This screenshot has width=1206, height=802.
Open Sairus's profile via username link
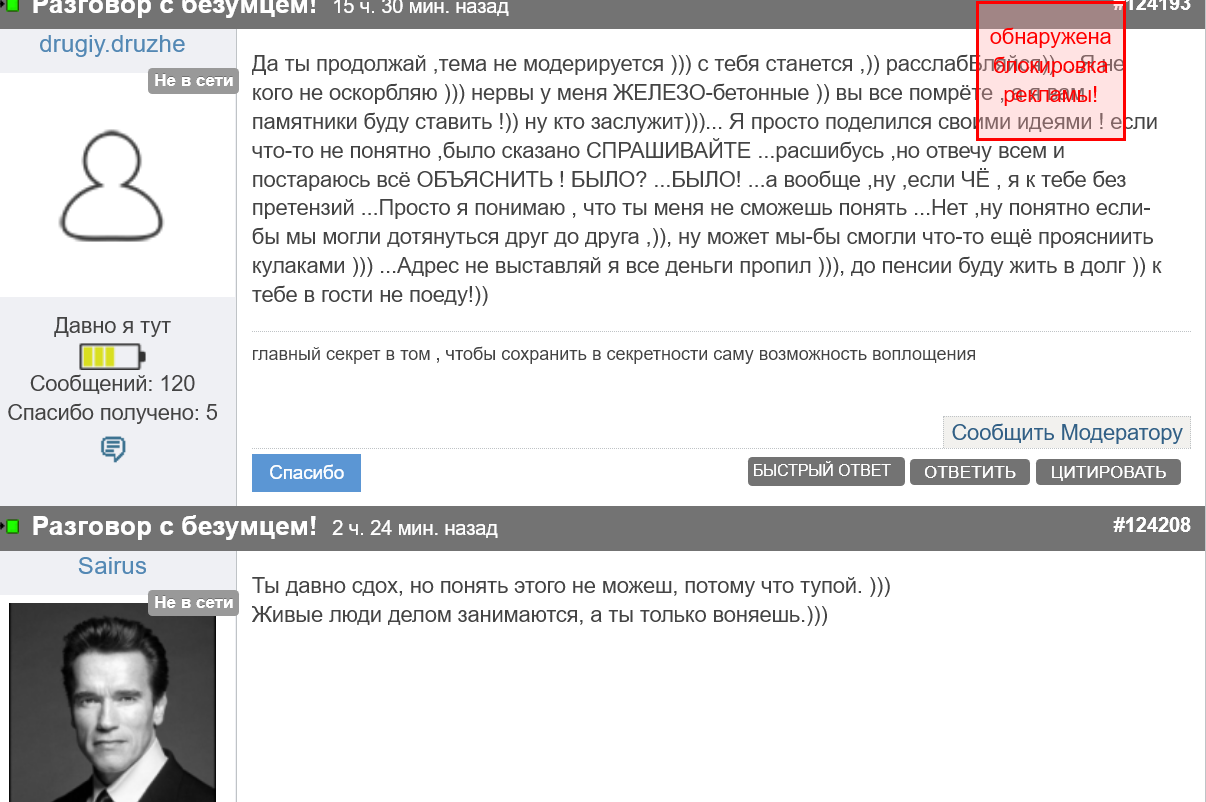(x=112, y=566)
